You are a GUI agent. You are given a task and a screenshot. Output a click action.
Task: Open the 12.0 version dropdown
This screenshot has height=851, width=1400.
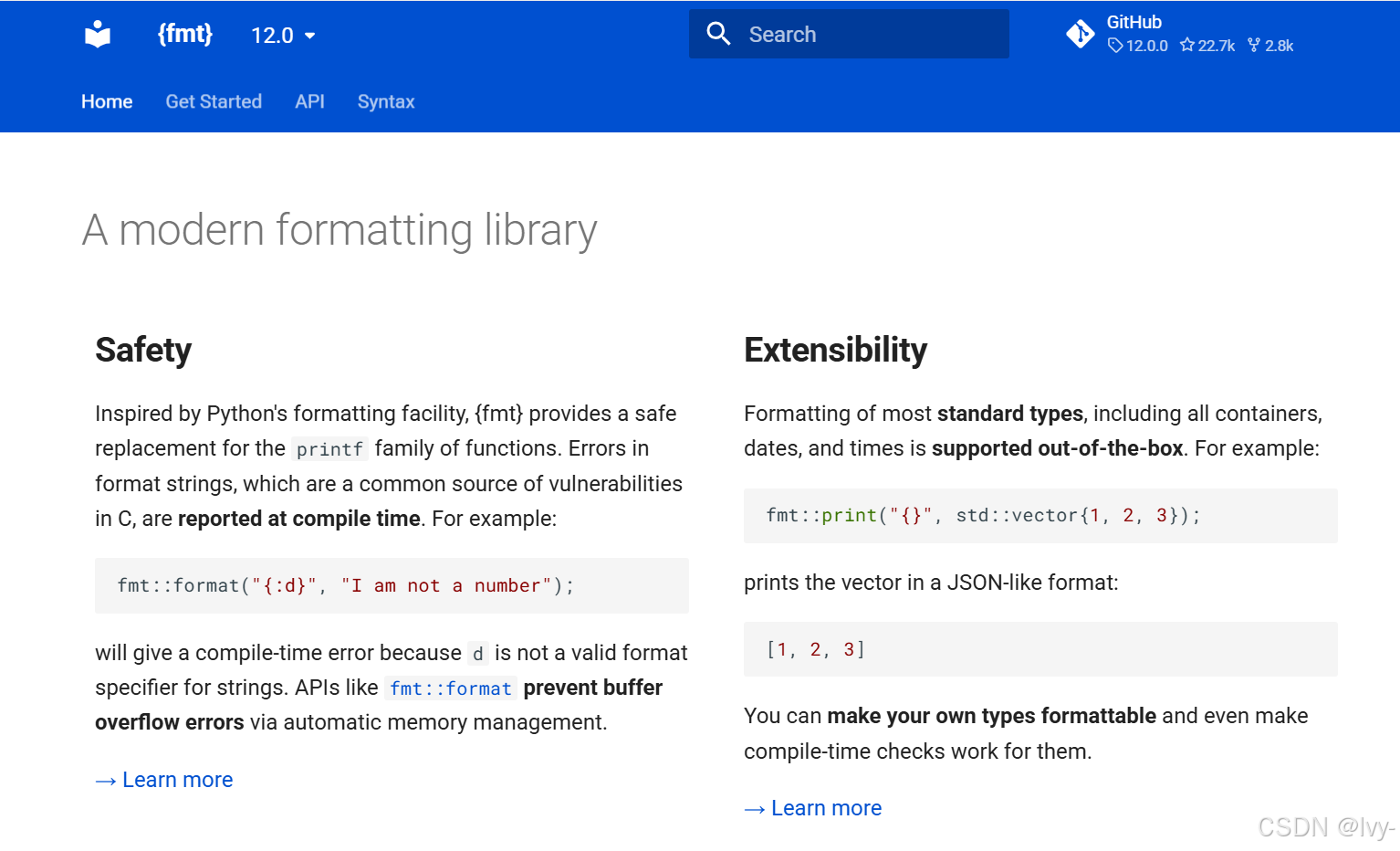click(283, 36)
